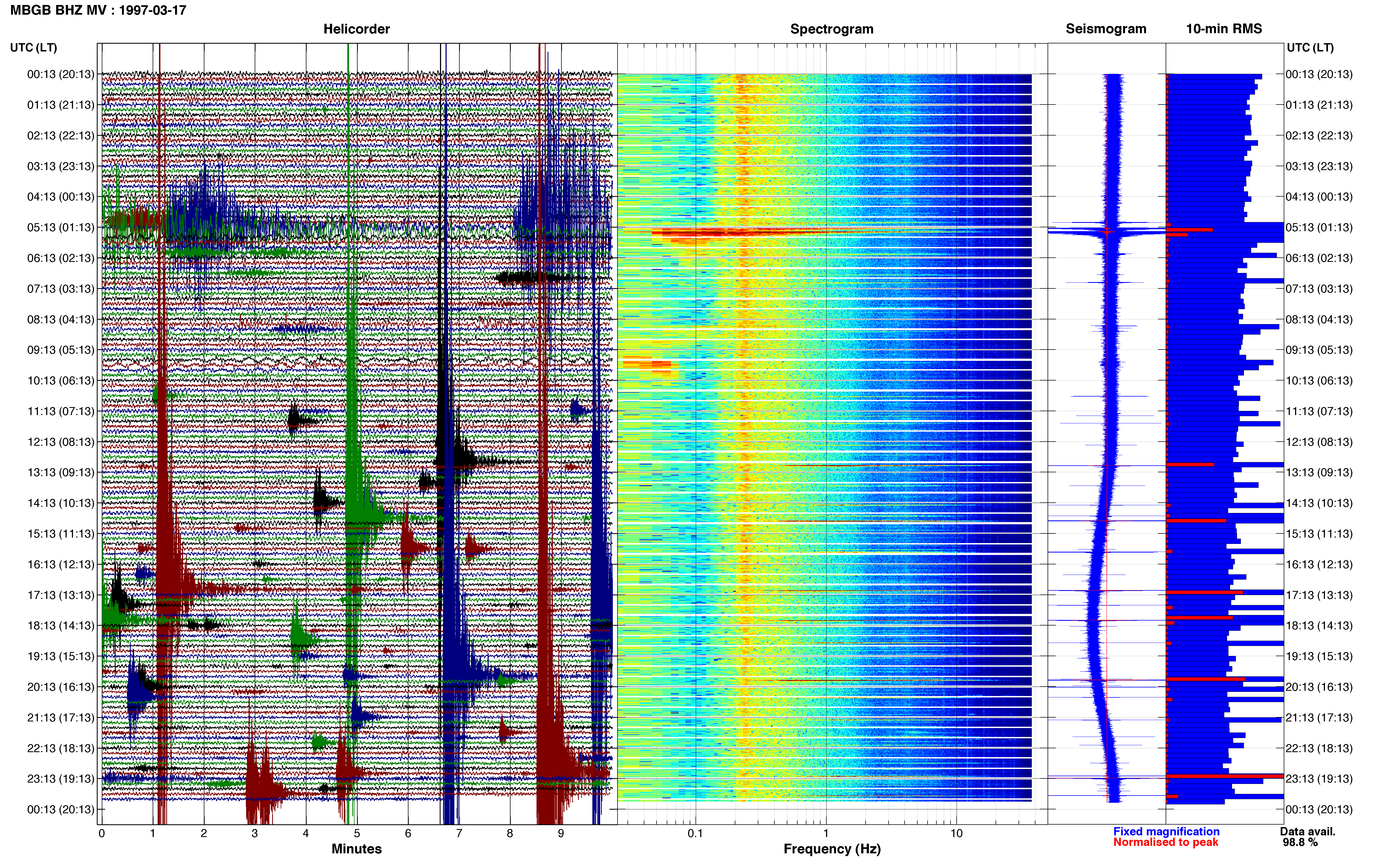Image resolution: width=1388 pixels, height=868 pixels.
Task: Click left time label '11:13 (07:13)'
Action: pos(60,411)
